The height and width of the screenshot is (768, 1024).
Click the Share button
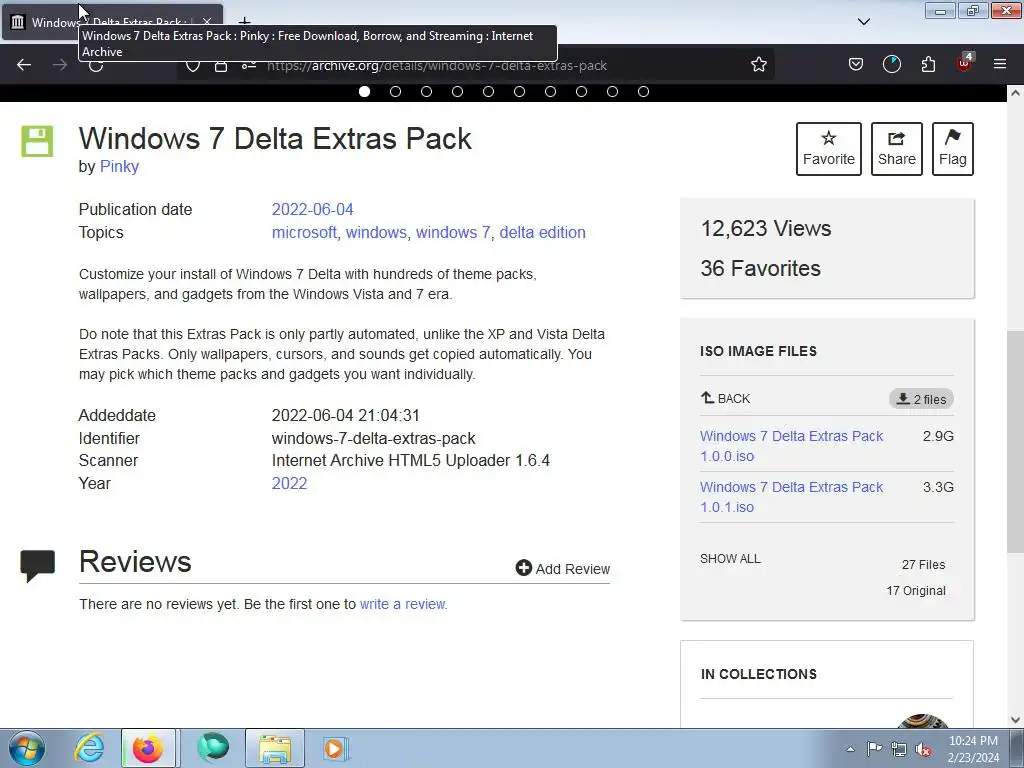[897, 149]
